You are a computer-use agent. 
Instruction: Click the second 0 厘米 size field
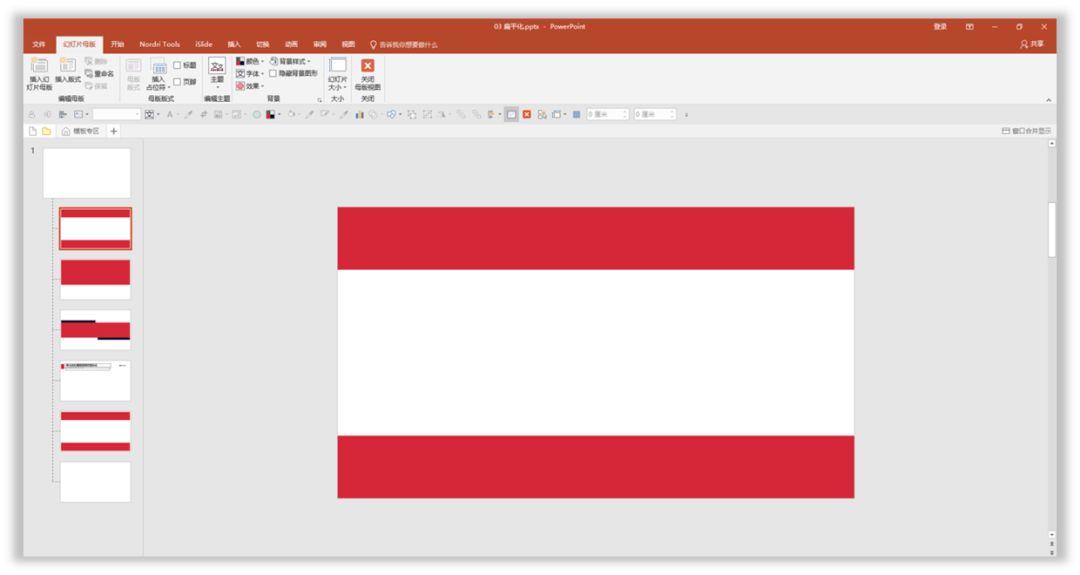click(x=656, y=114)
